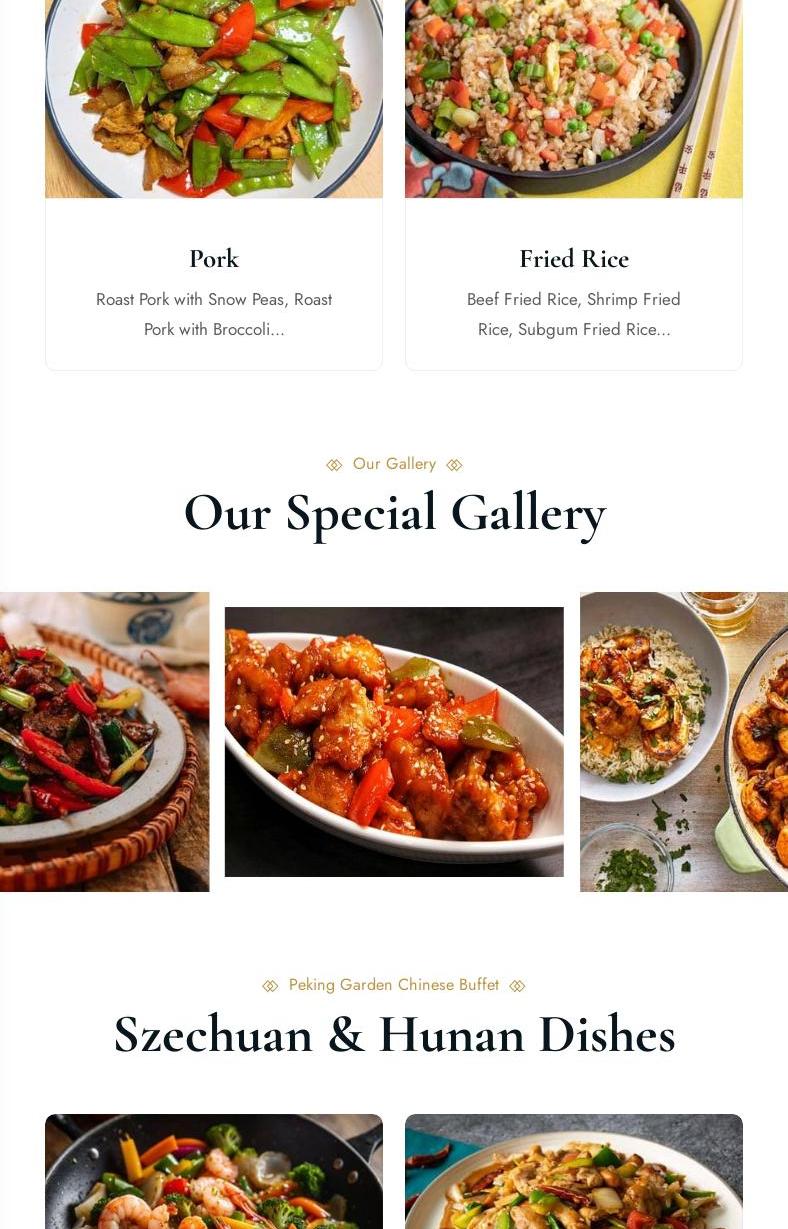
Task: Open the shrimp stir-fry wok dish image
Action: 214,1171
